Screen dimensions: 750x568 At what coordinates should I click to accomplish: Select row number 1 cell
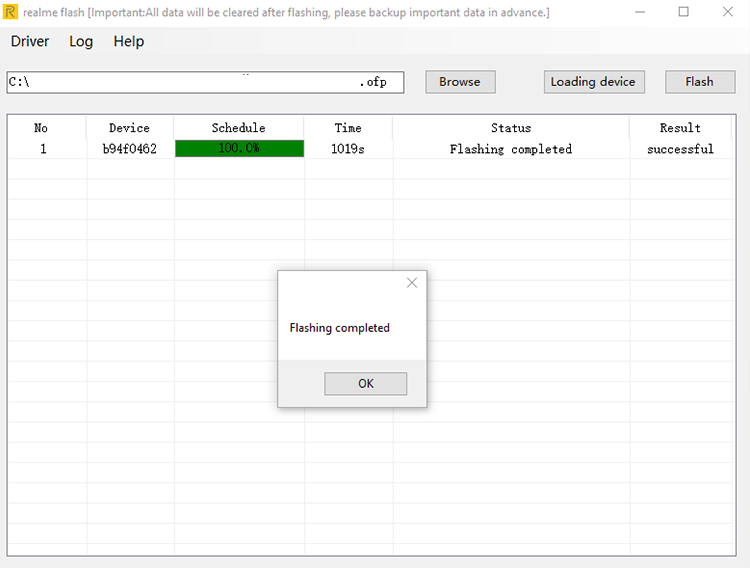pyautogui.click(x=43, y=149)
